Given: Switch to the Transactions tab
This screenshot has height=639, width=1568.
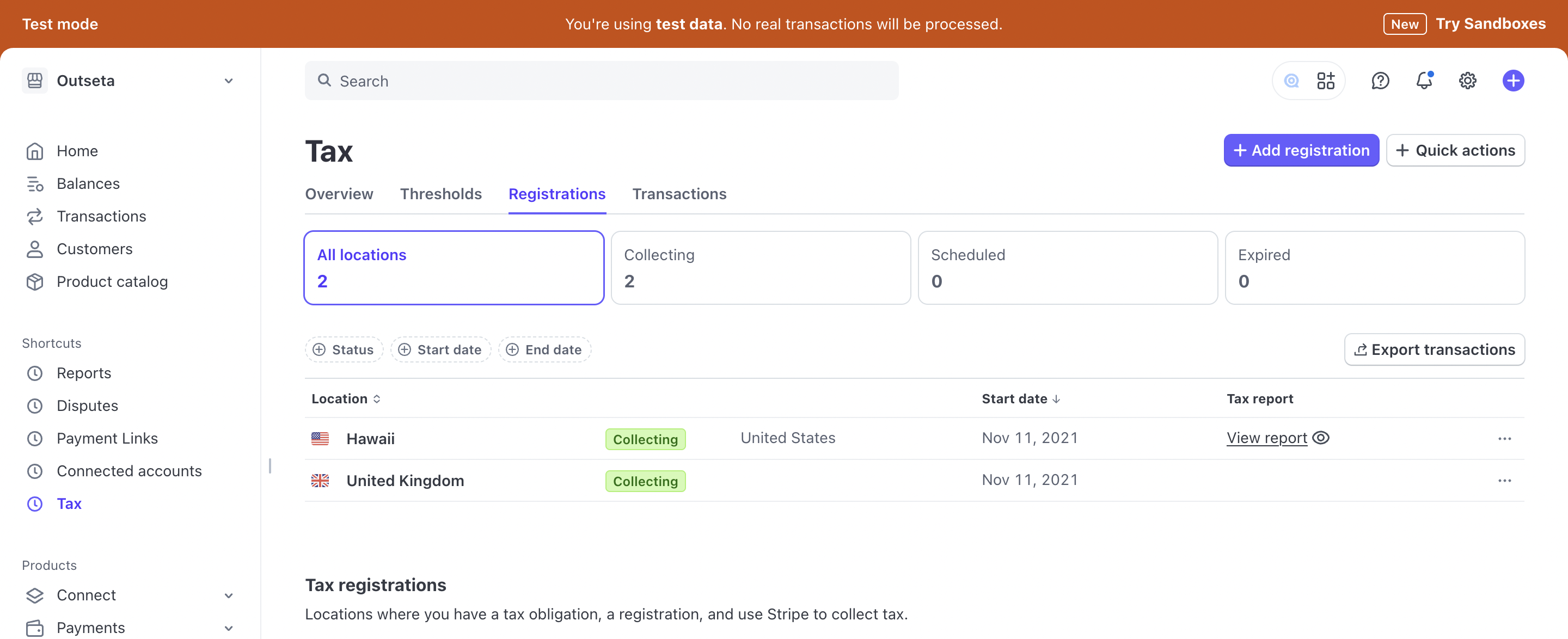Looking at the screenshot, I should pos(679,194).
